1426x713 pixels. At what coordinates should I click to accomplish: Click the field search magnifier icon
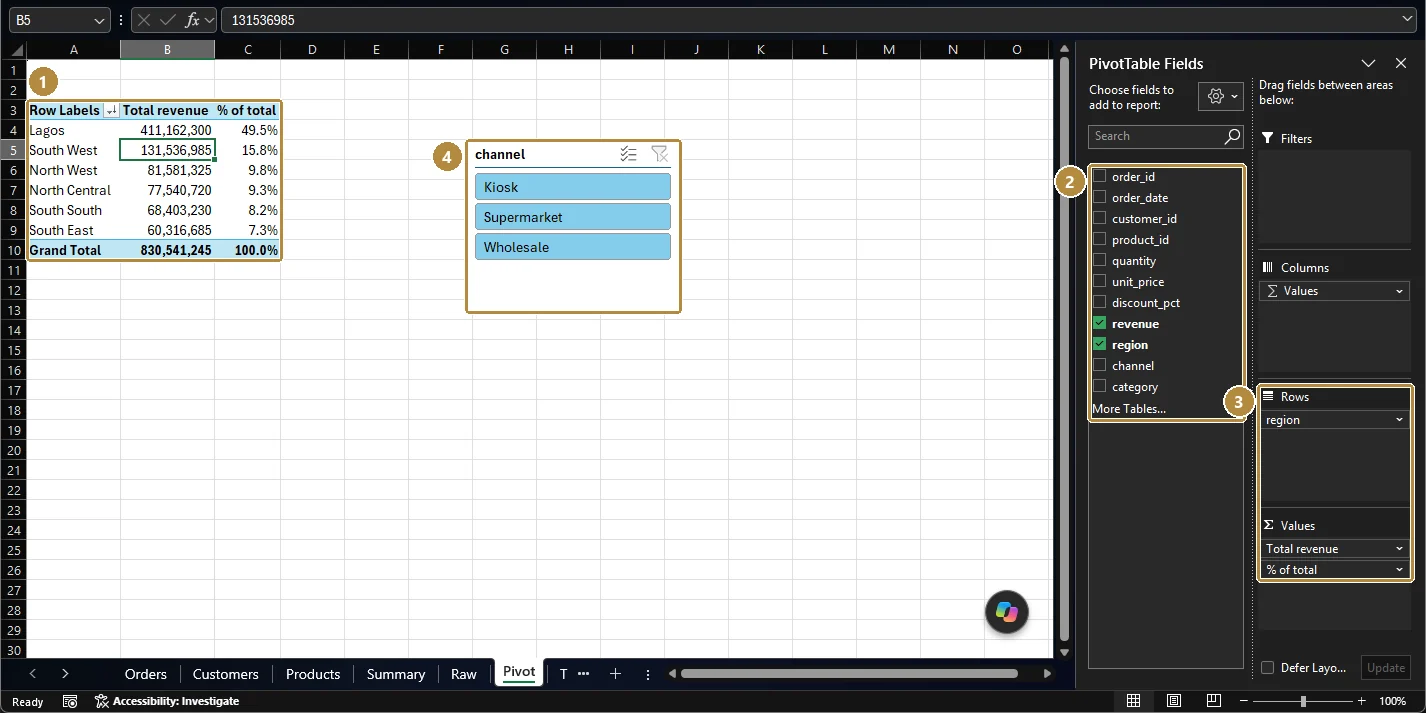coord(1232,137)
